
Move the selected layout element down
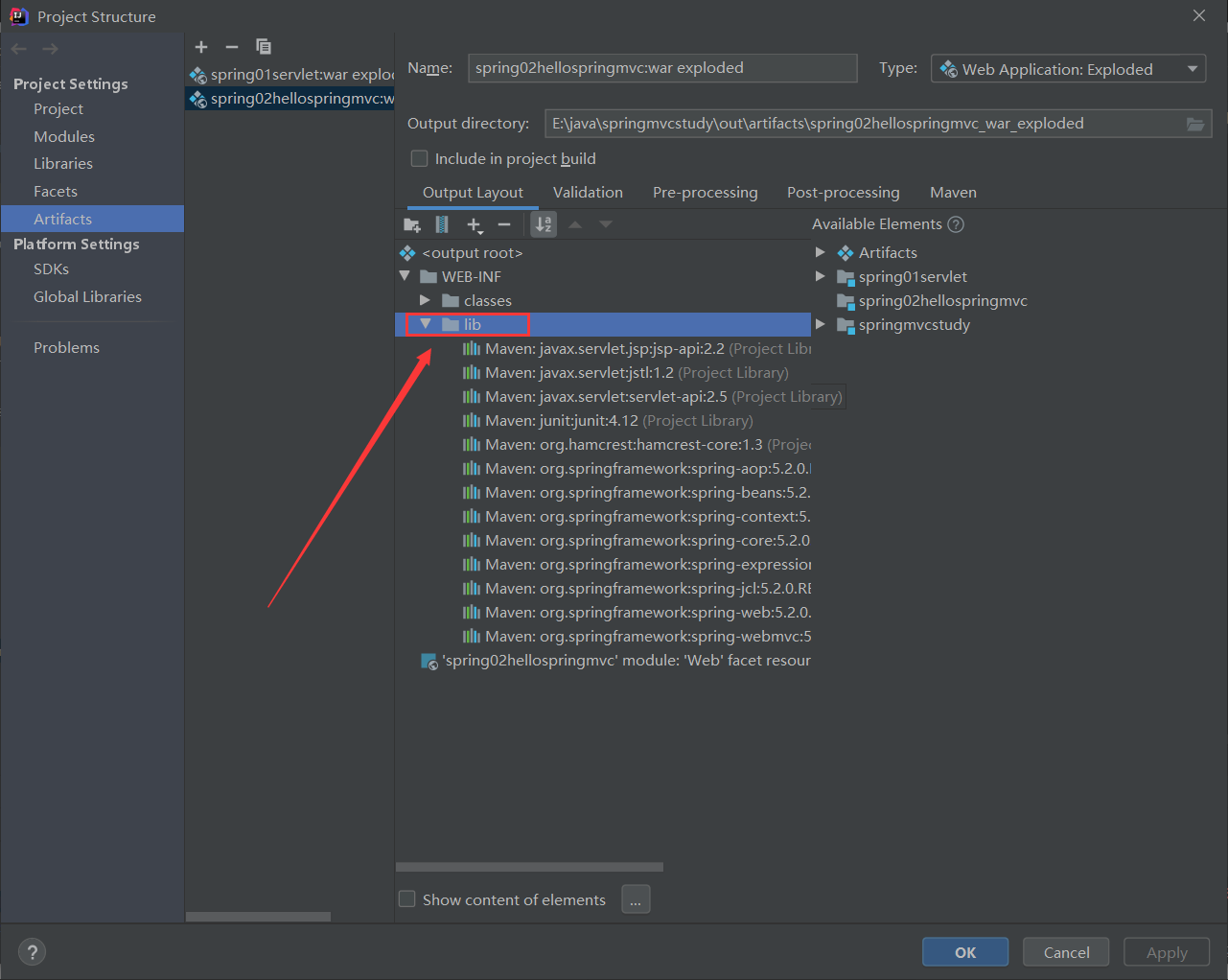606,224
